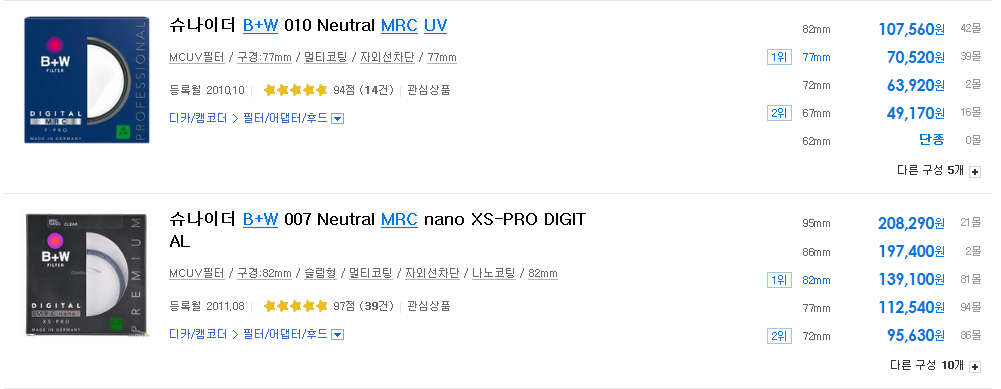
Task: Select 1위 rank badge beside 82mm 139,100원
Action: click(x=779, y=280)
